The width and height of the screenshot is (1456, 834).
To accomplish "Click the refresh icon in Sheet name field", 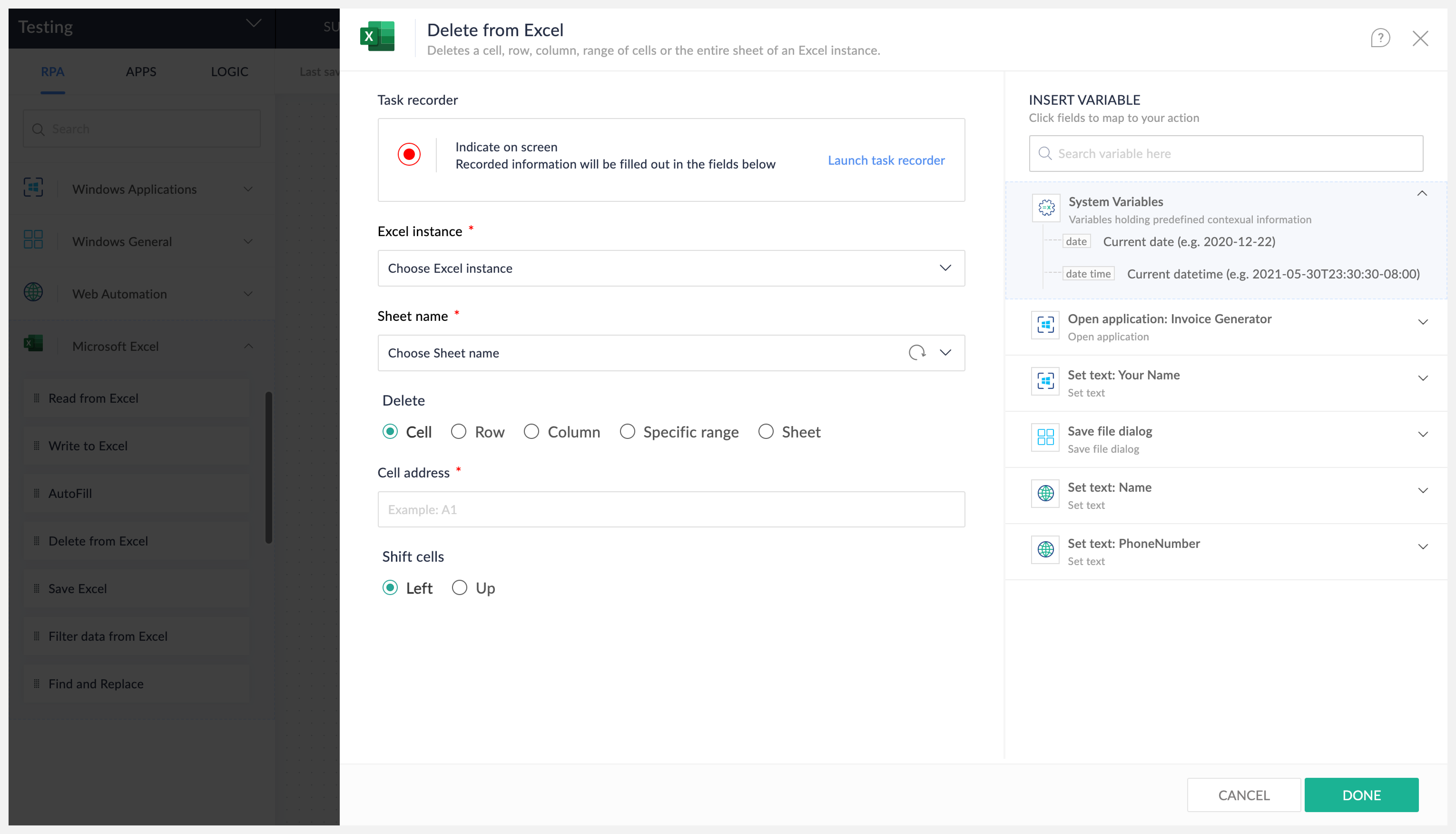I will click(x=917, y=352).
